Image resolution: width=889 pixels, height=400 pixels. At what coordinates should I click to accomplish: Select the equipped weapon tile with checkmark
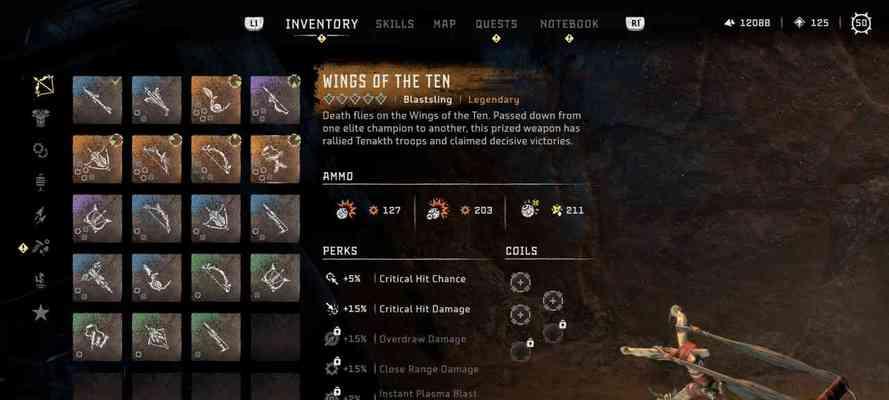[97, 100]
